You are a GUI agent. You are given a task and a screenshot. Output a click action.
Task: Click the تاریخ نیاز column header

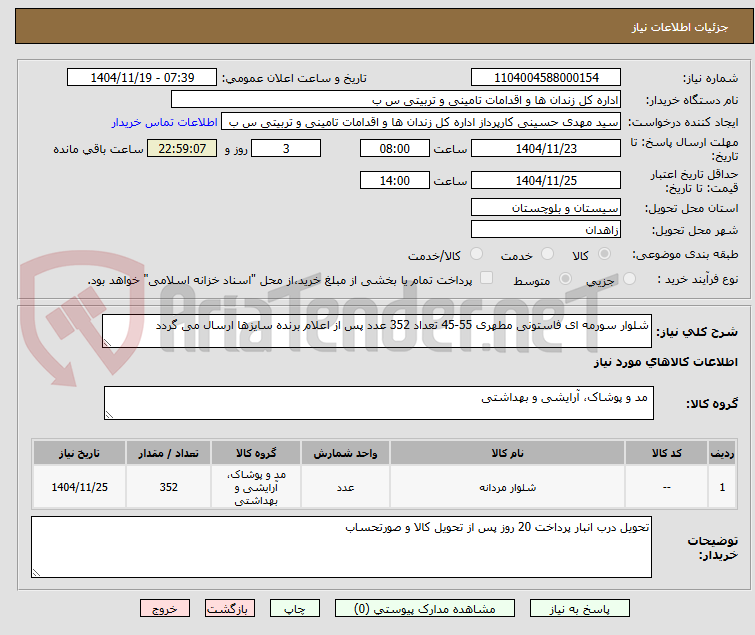[79, 453]
